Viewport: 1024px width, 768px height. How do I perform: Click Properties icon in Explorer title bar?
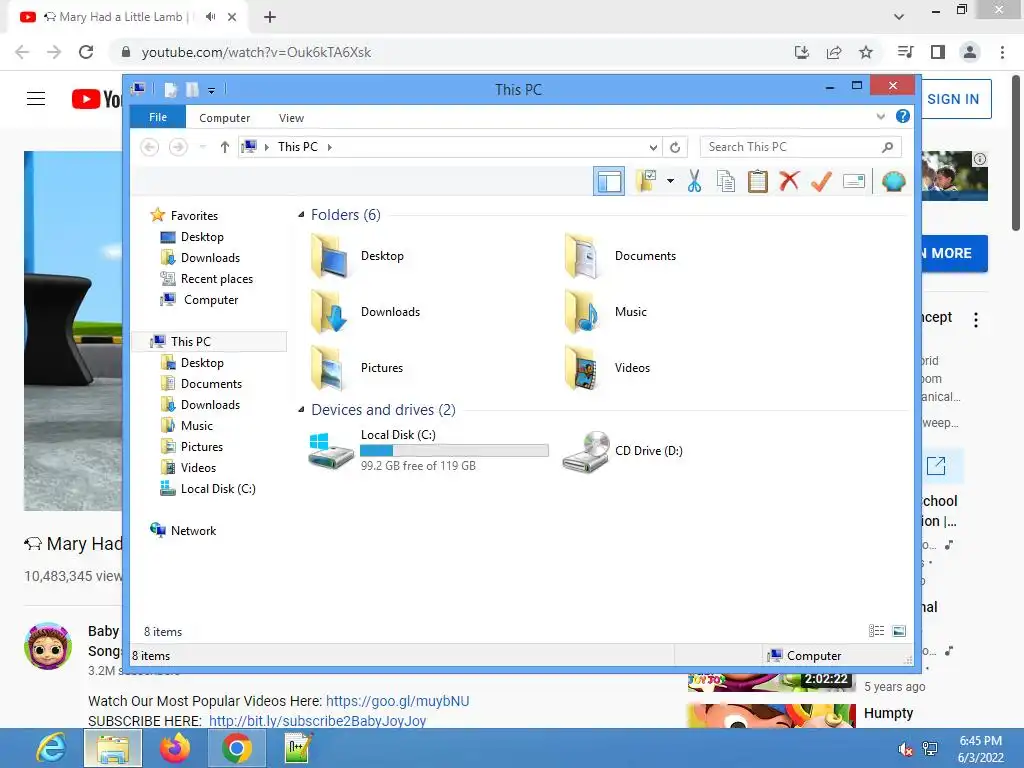pos(170,90)
